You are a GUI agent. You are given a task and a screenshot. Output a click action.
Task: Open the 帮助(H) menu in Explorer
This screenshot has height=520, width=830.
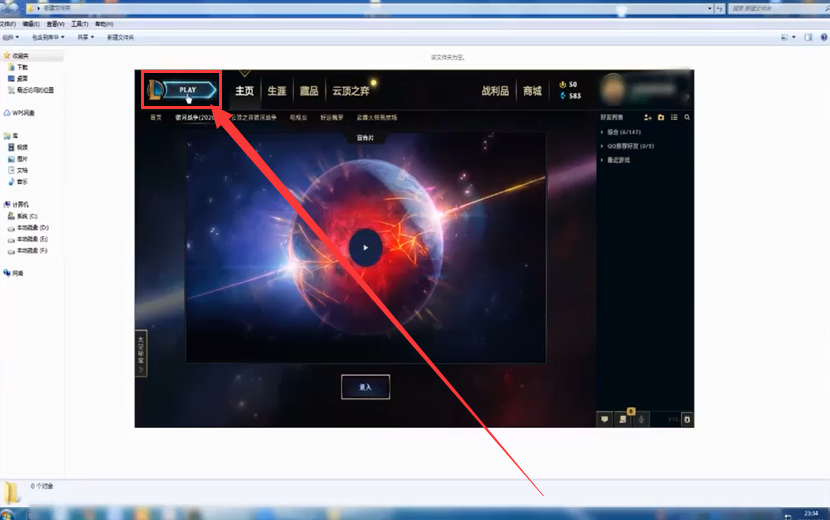point(104,24)
